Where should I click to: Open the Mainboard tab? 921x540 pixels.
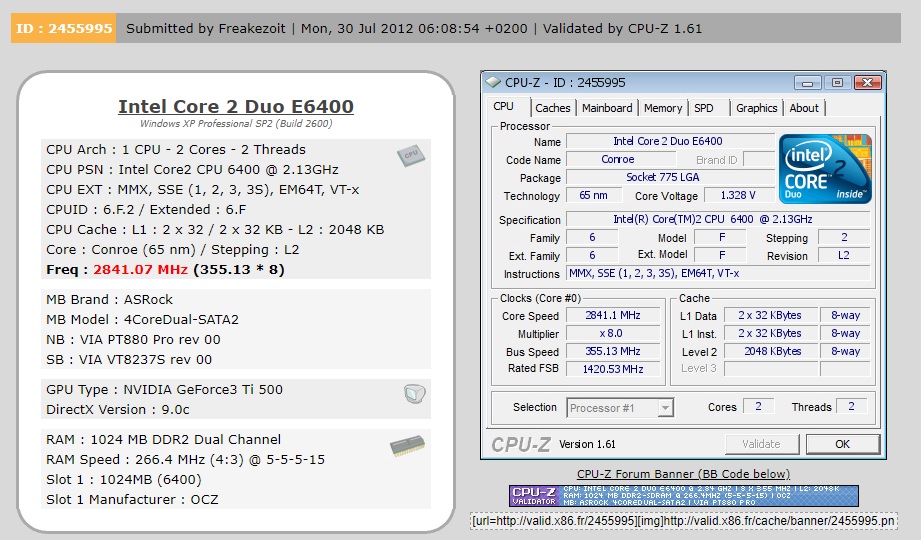pos(607,108)
